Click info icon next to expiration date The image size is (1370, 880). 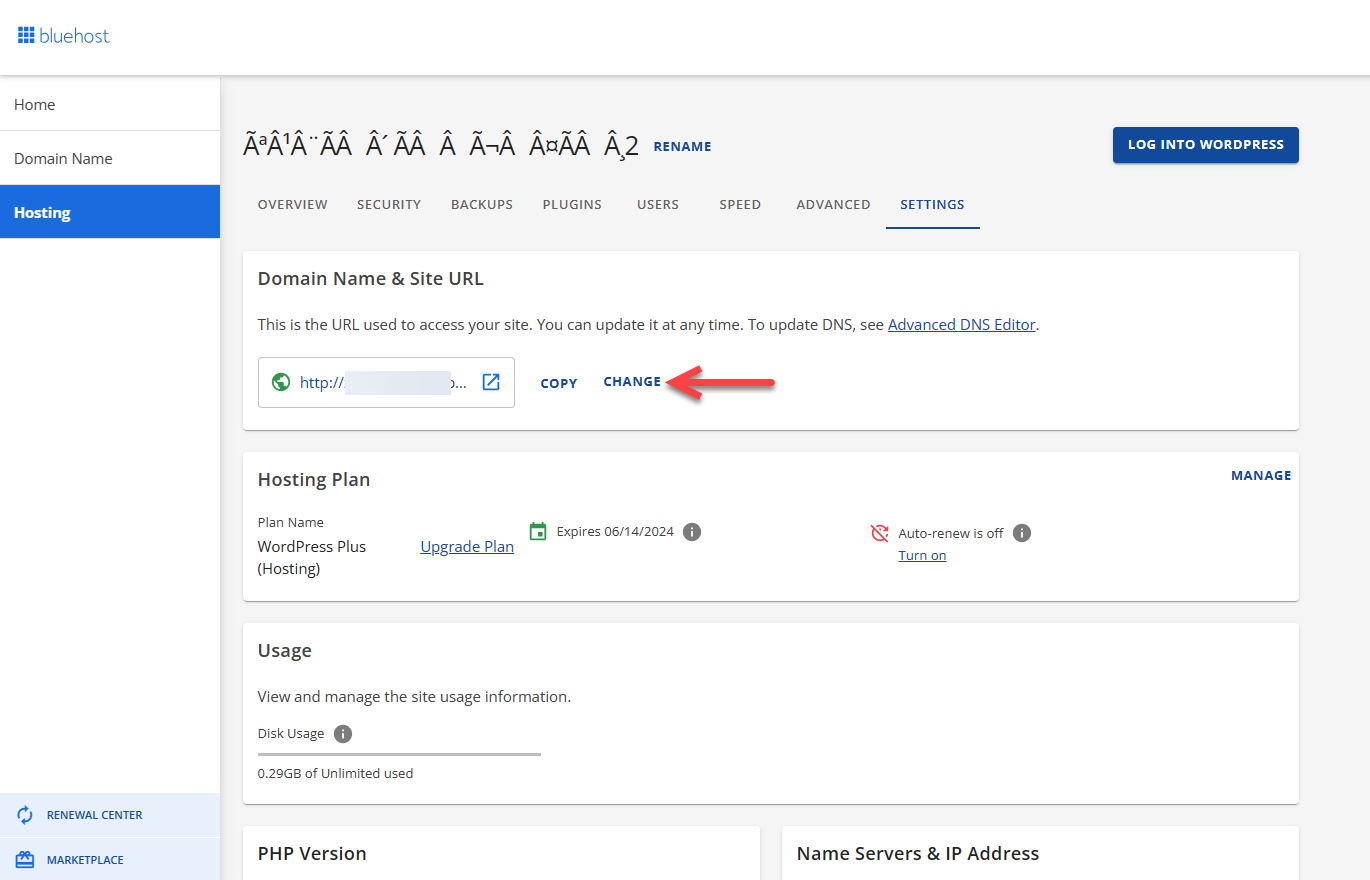[692, 532]
